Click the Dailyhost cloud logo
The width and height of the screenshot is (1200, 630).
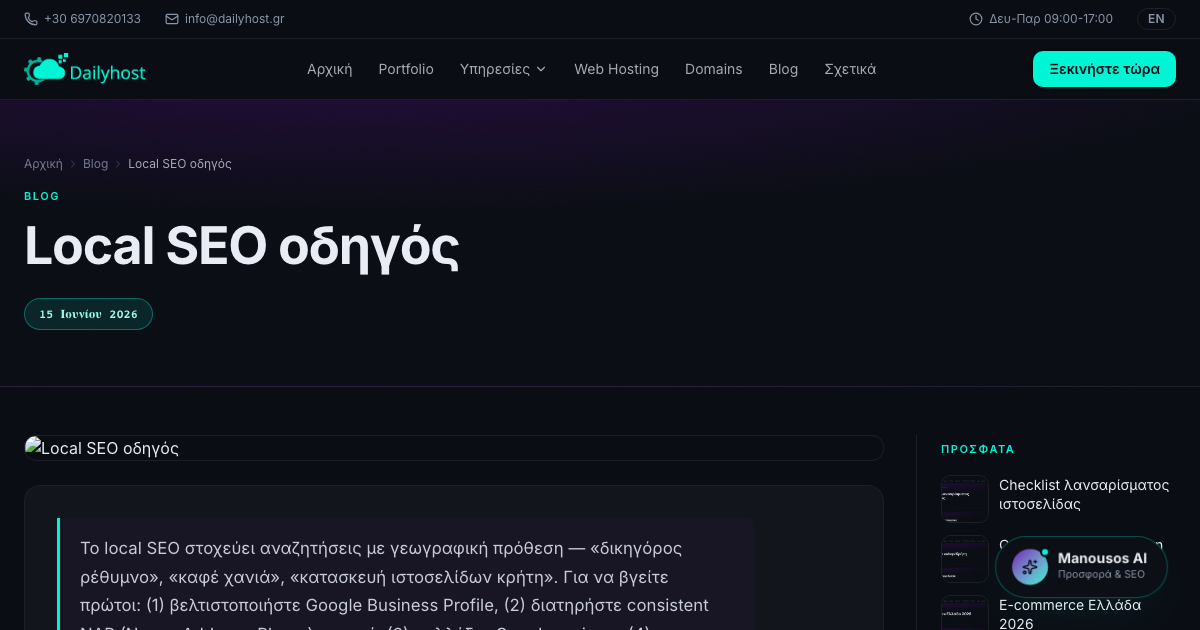click(85, 70)
